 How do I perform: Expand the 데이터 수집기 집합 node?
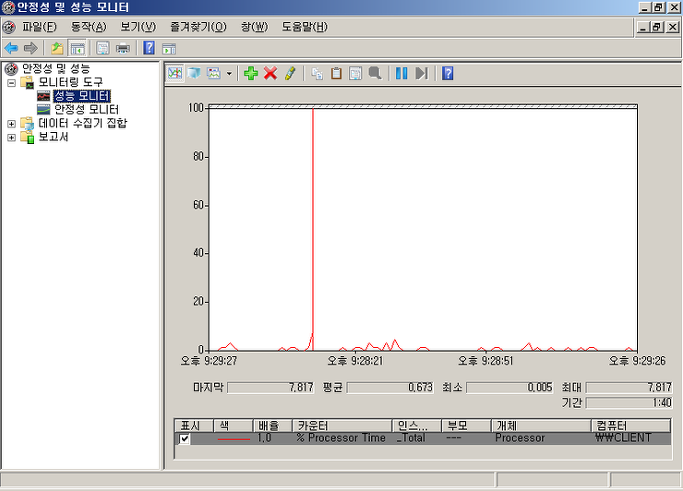12,124
